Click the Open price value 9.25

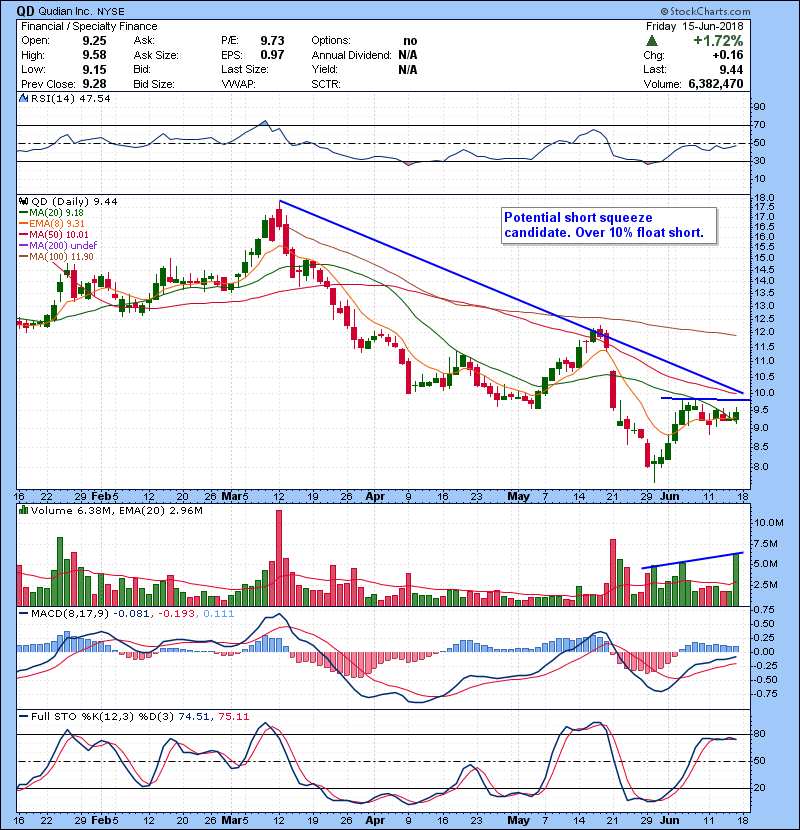94,41
